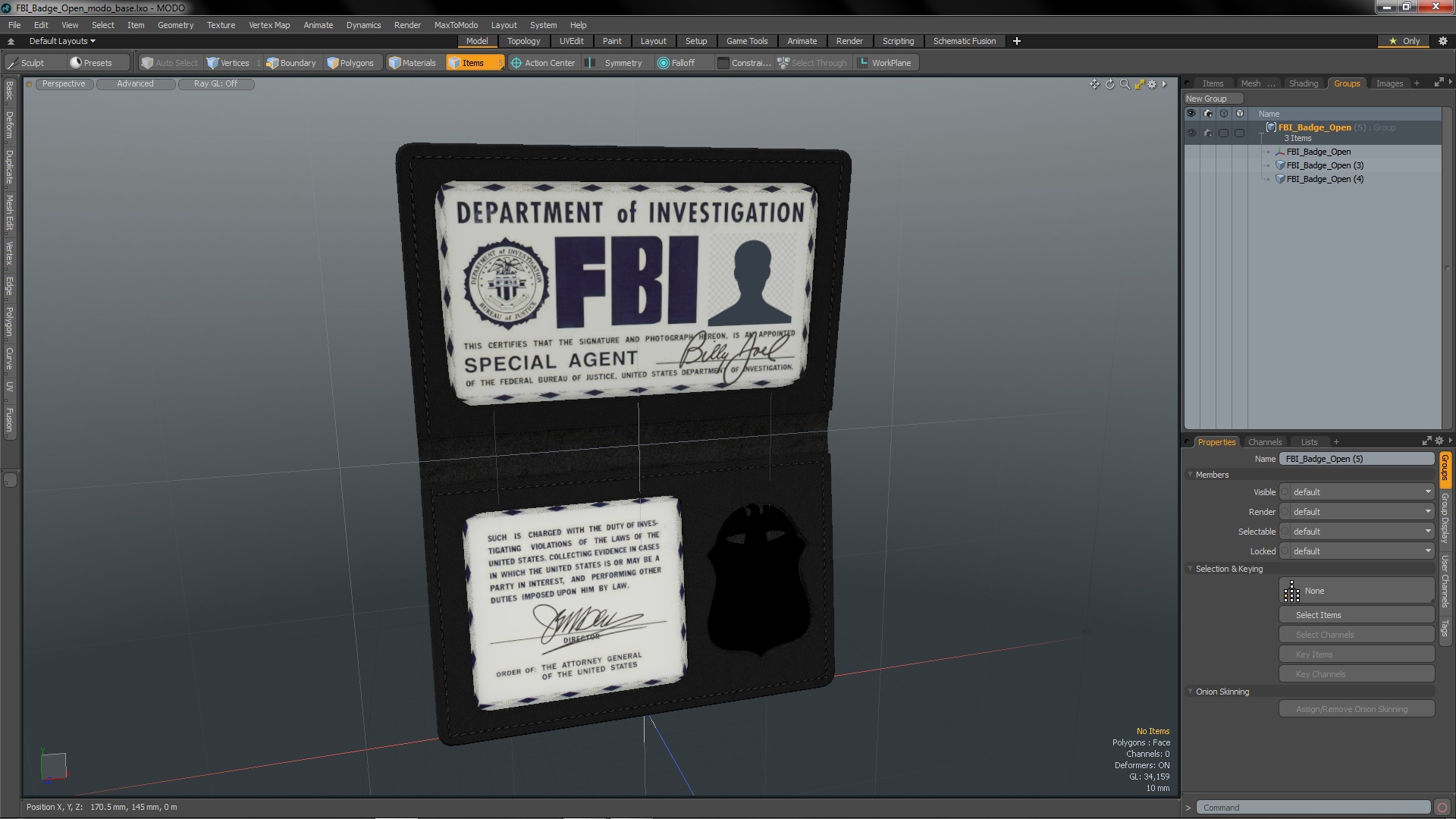This screenshot has width=1456, height=819.
Task: Open the layout settings gear at top right
Action: tap(1442, 41)
